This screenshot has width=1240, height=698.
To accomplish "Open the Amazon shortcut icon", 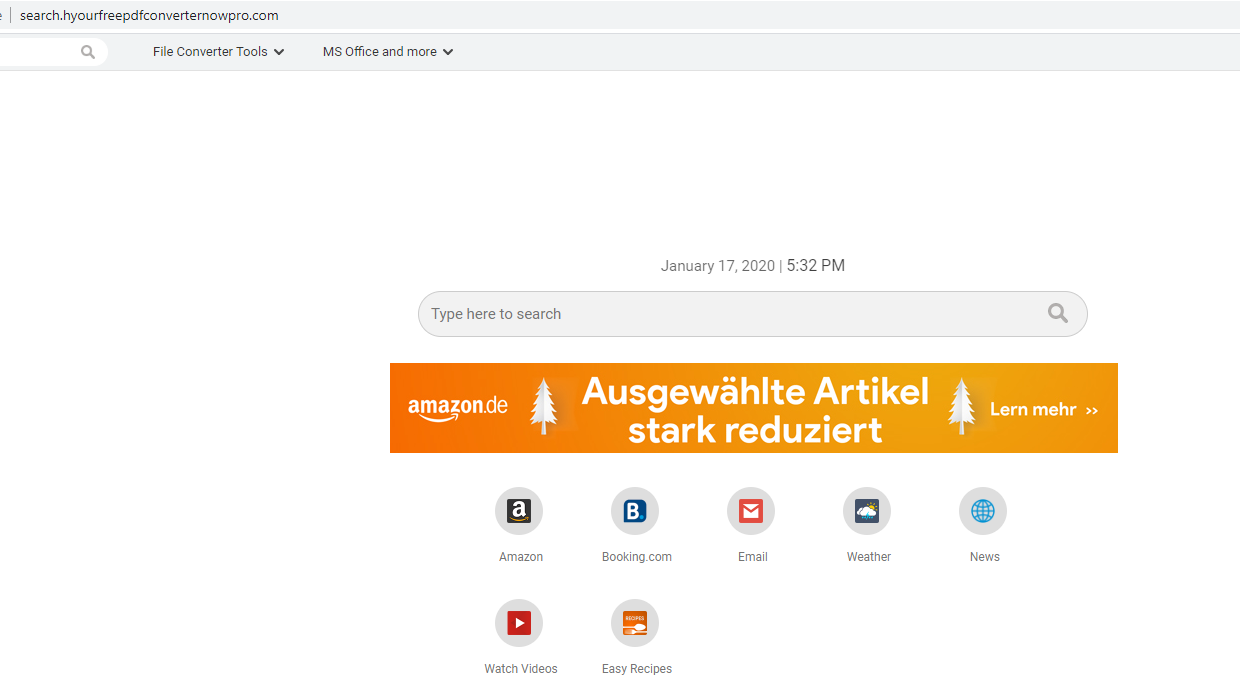I will pyautogui.click(x=519, y=512).
